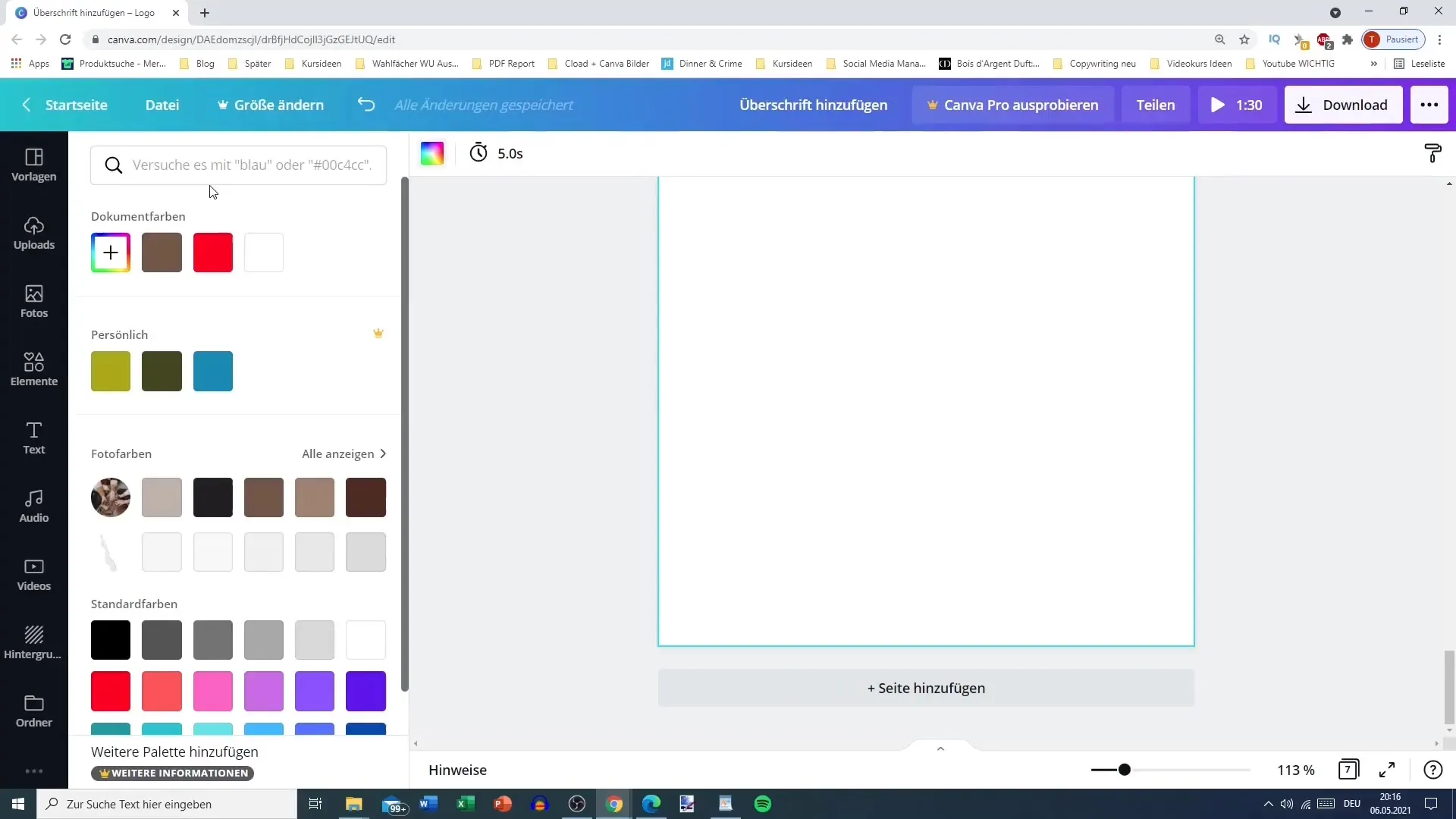Open the Datei menu
This screenshot has height=819, width=1456.
click(x=162, y=104)
